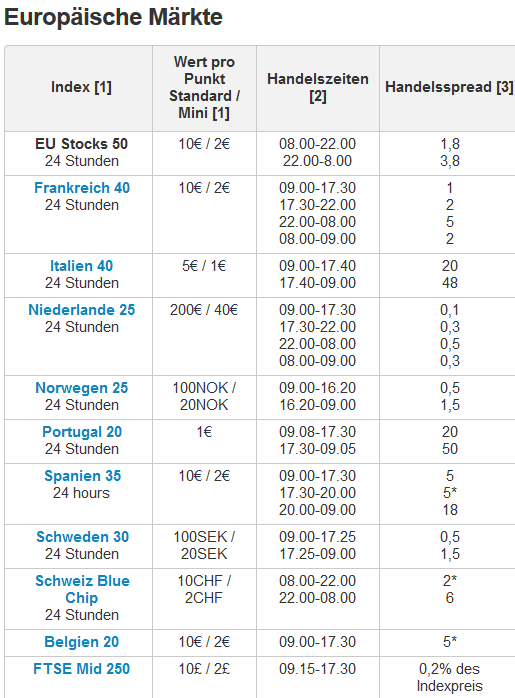Screen dimensions: 515x698
Task: Click the Spanien 35 link
Action: pyautogui.click(x=82, y=476)
